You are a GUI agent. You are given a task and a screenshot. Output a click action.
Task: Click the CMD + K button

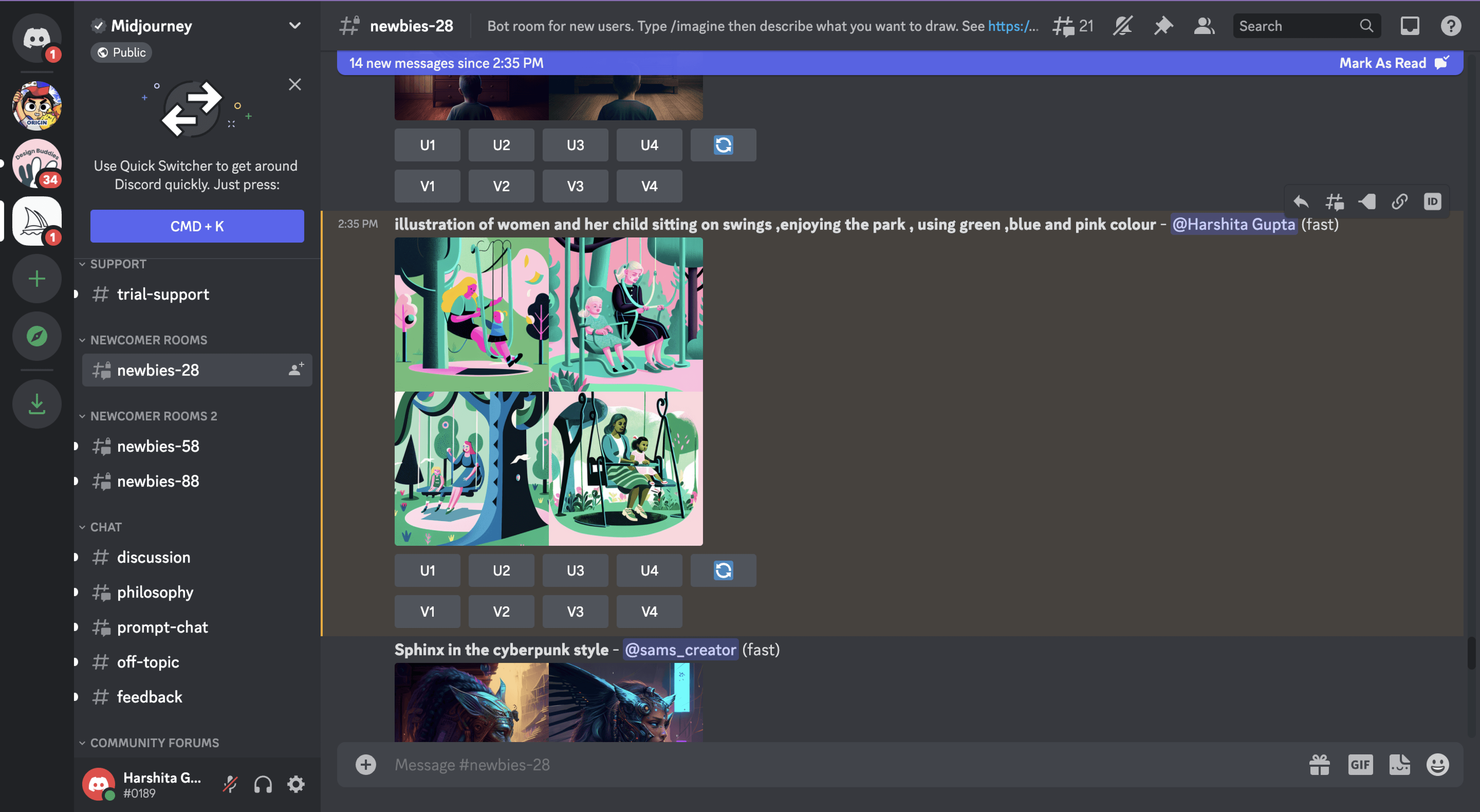point(197,226)
